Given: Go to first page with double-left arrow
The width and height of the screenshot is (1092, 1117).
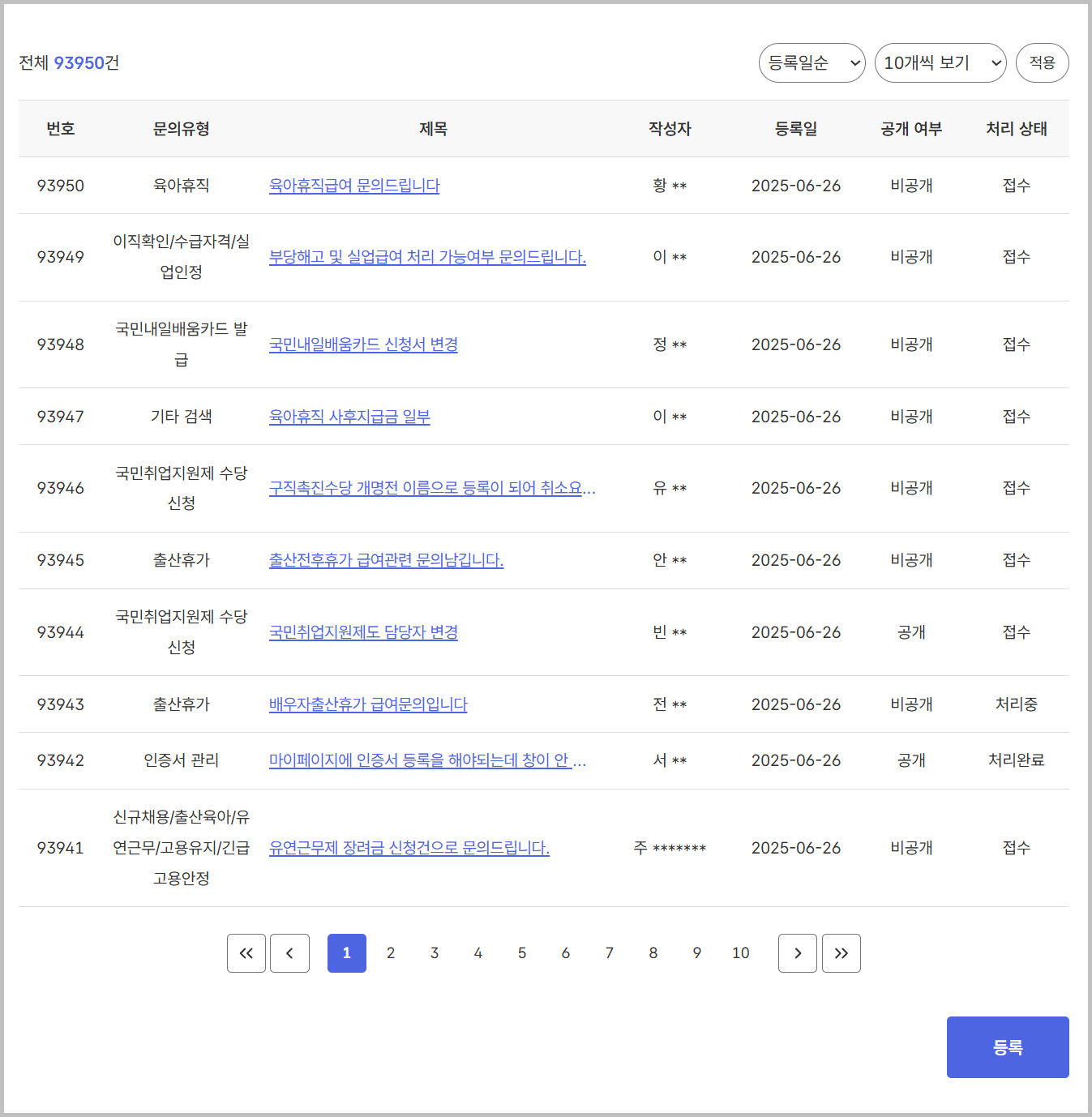Looking at the screenshot, I should point(246,953).
